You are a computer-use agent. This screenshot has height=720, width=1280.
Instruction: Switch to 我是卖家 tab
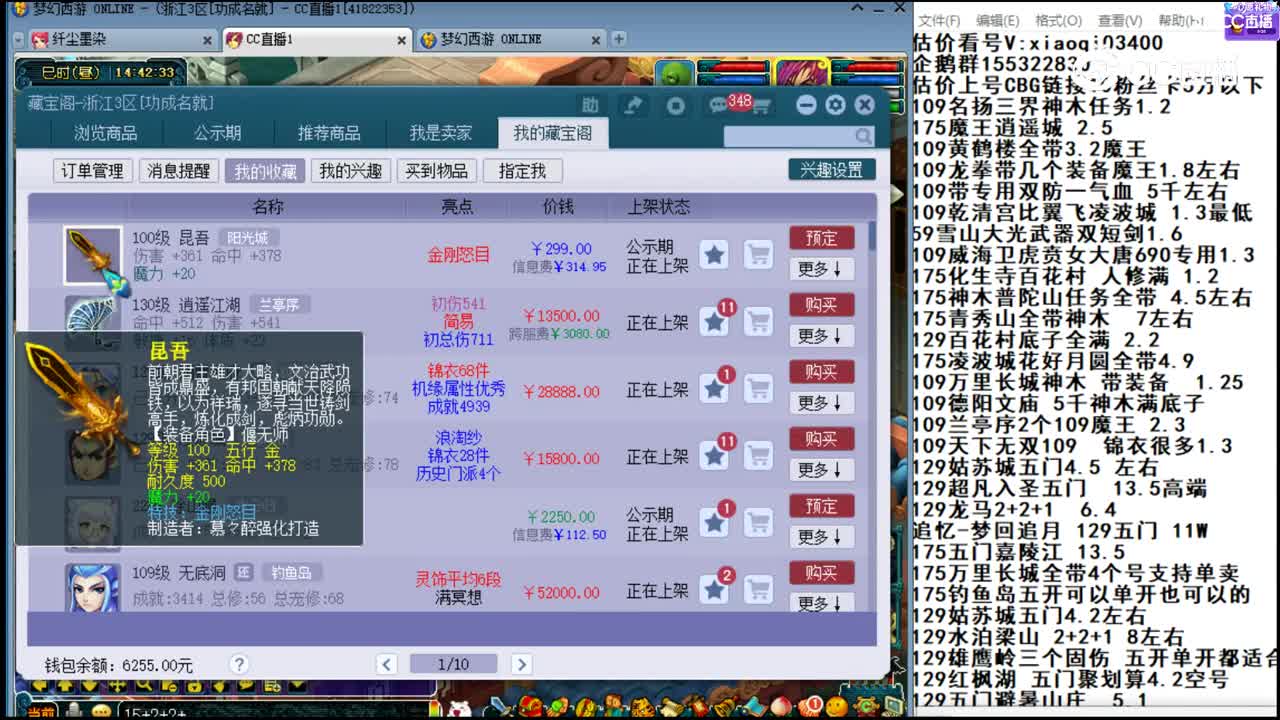pyautogui.click(x=441, y=133)
